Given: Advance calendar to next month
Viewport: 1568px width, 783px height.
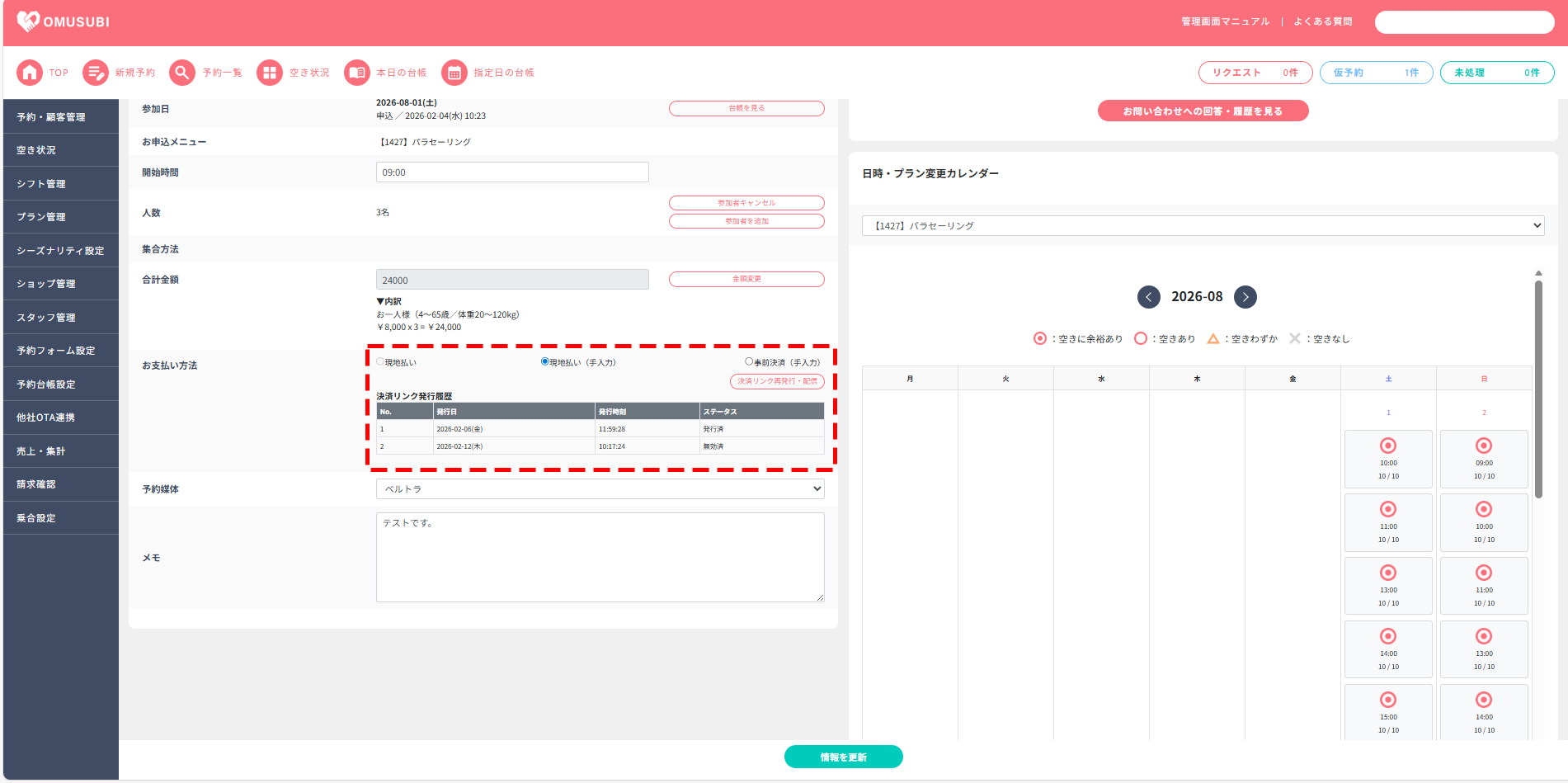Looking at the screenshot, I should coord(1245,297).
